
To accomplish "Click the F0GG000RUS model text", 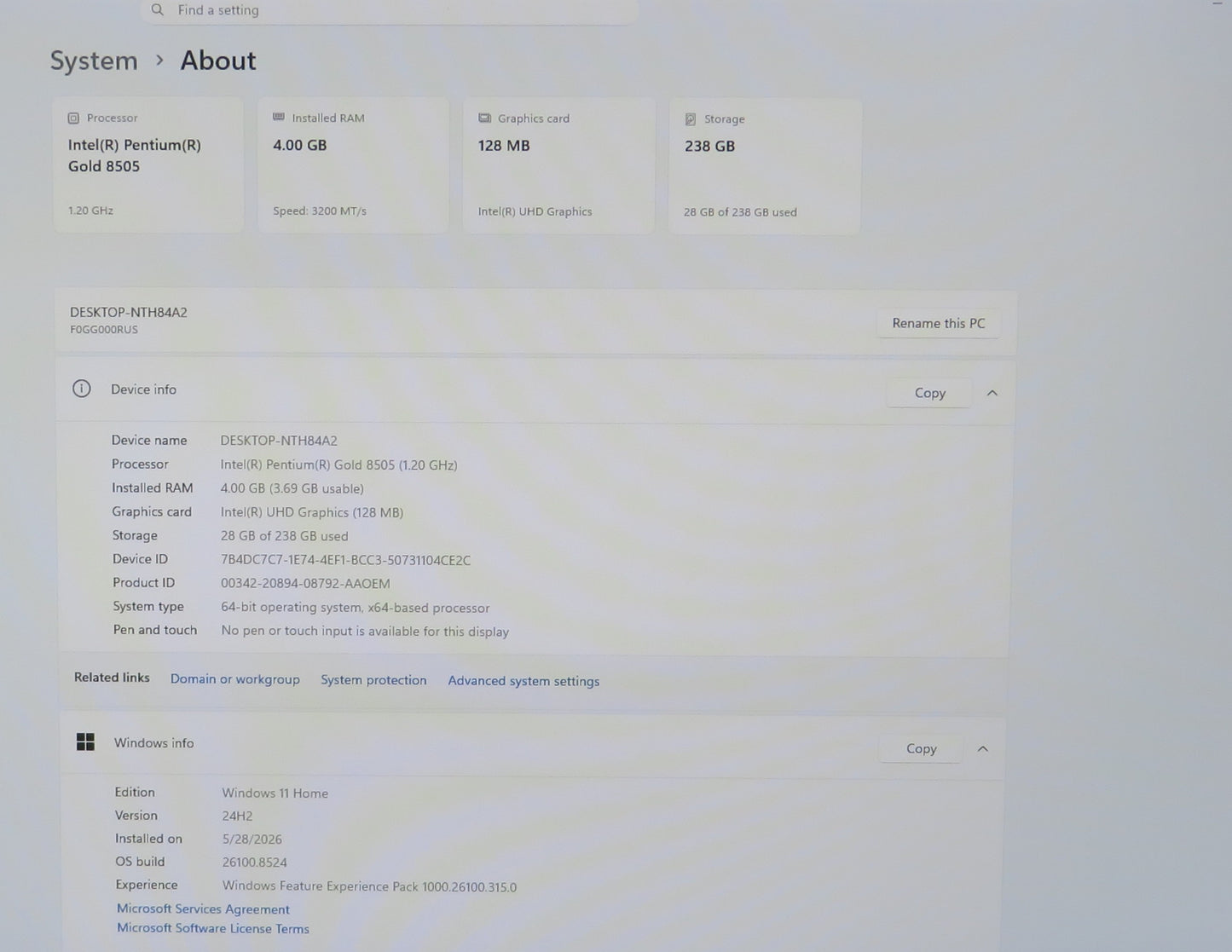I will 104,330.
